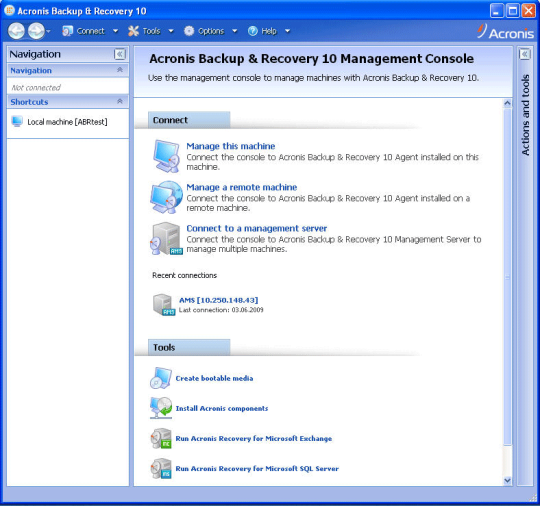Click the Manage this machine icon
The height and width of the screenshot is (506, 540).
click(x=167, y=156)
